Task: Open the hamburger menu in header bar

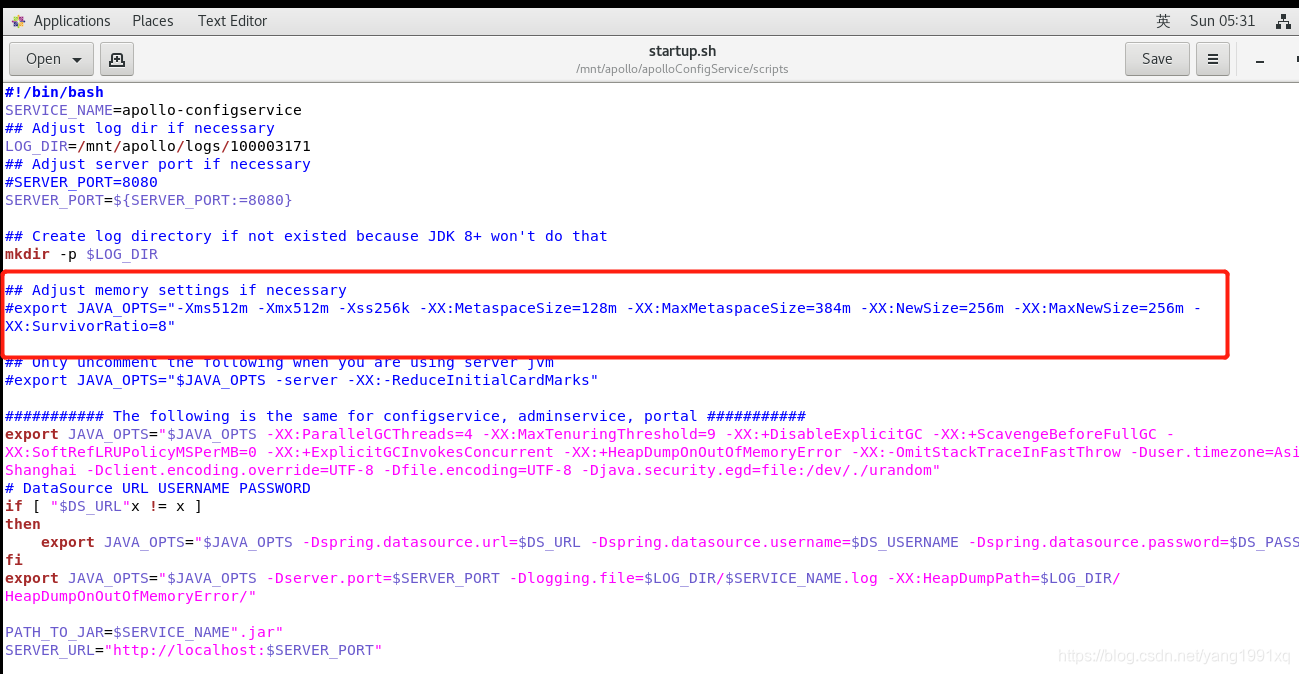Action: (1213, 59)
